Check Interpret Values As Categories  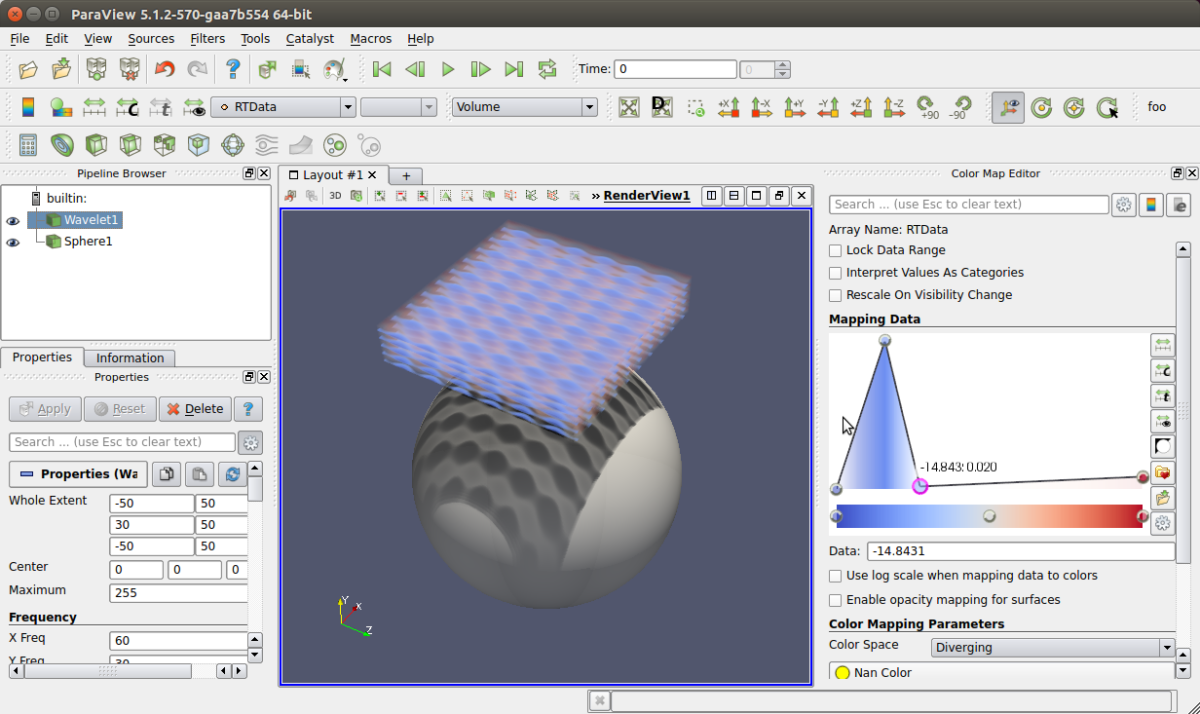835,273
